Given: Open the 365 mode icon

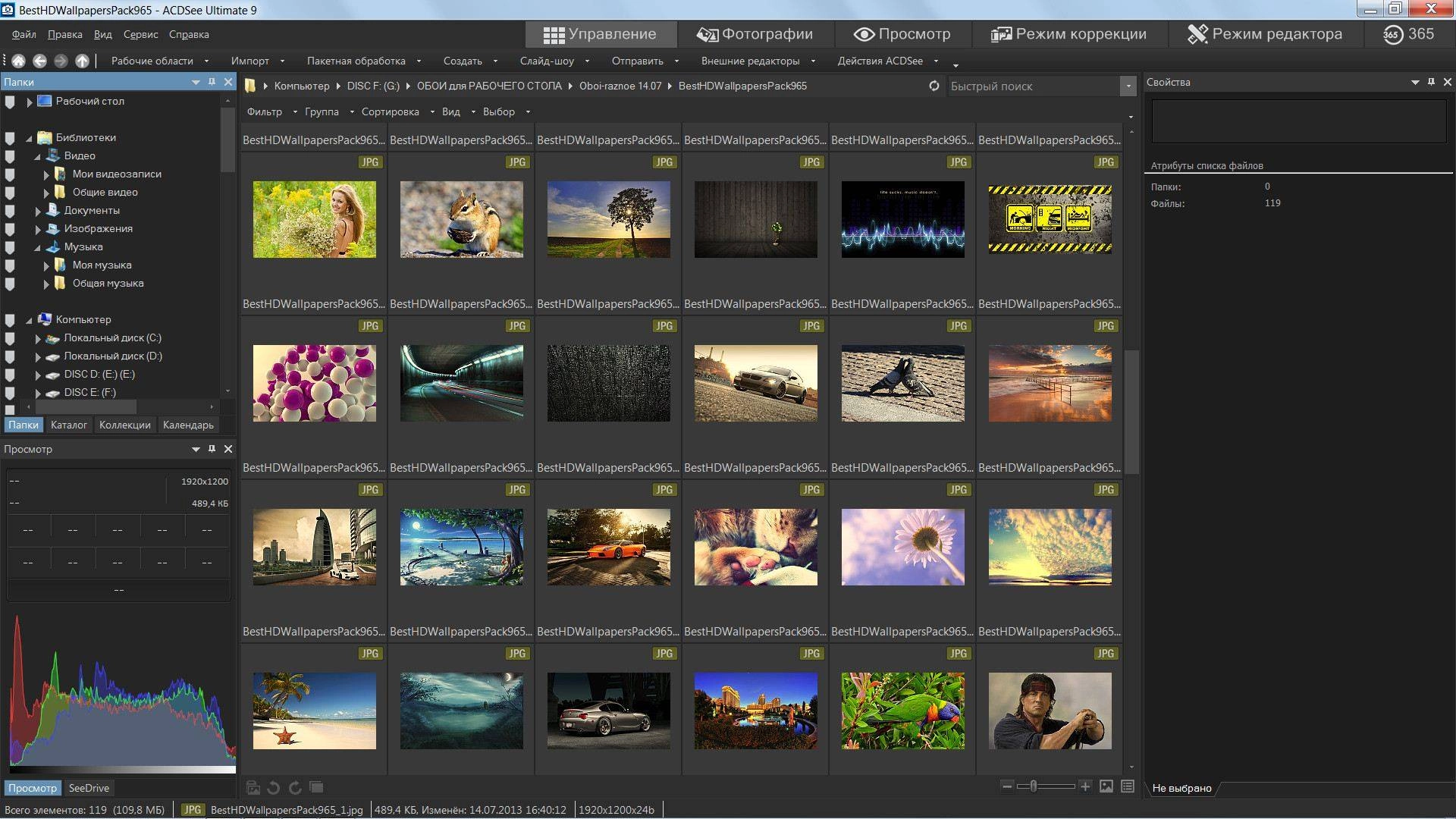Looking at the screenshot, I should point(1393,34).
